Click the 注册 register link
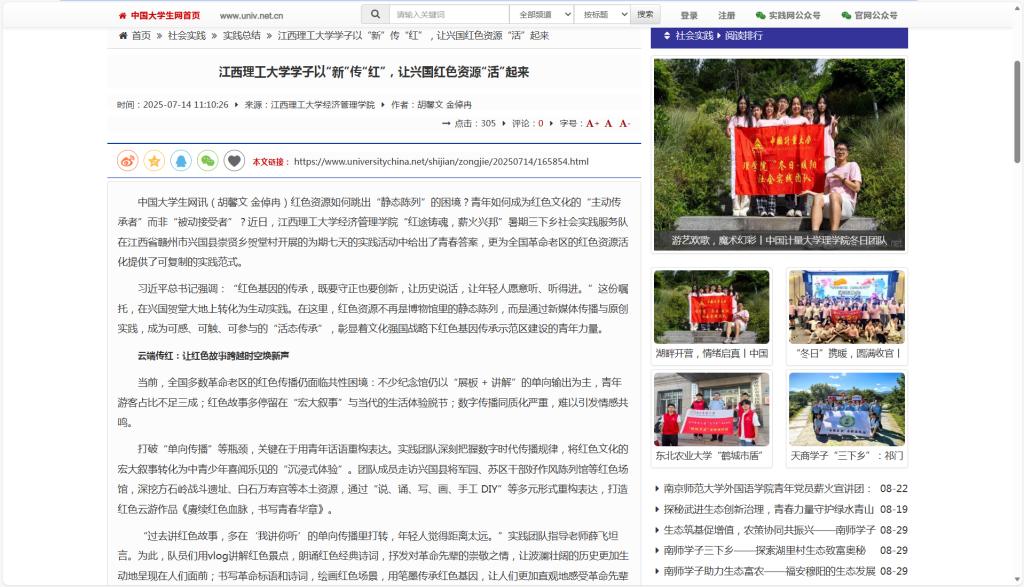 pyautogui.click(x=727, y=16)
